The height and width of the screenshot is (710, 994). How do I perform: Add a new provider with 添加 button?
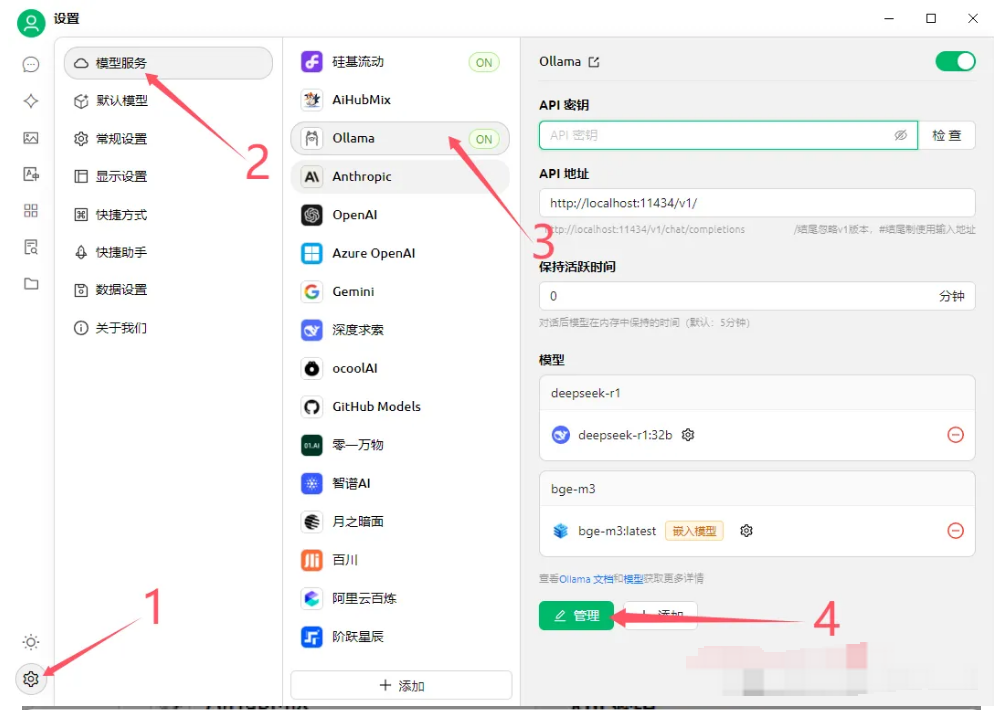coord(401,685)
